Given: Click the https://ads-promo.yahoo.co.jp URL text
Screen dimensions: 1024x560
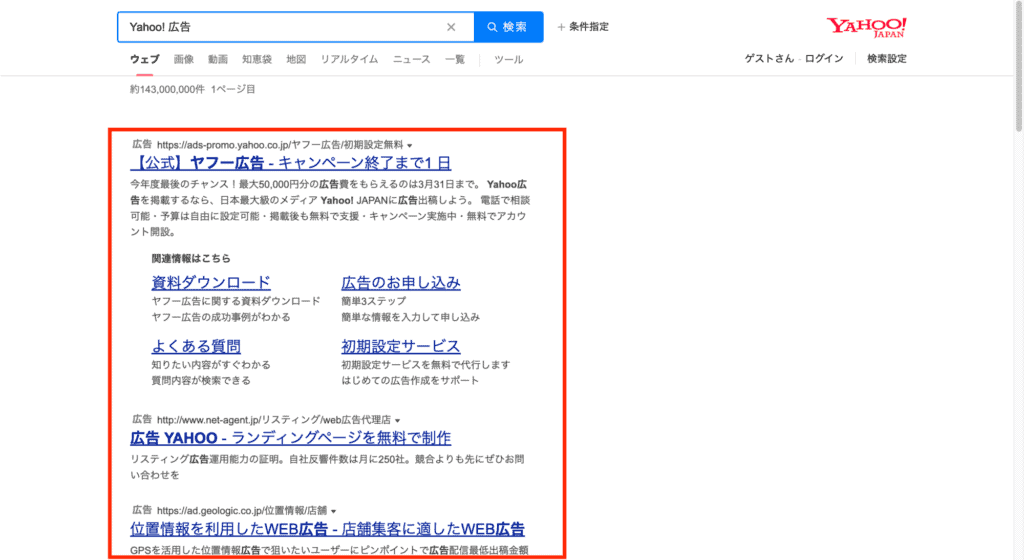Looking at the screenshot, I should point(280,145).
